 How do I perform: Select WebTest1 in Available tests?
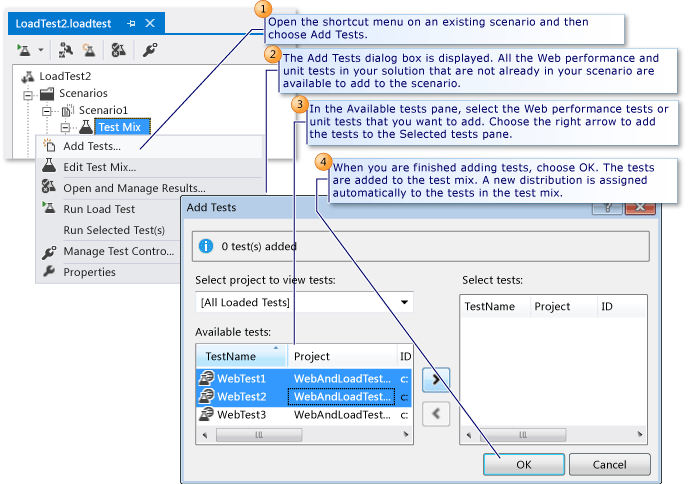tap(304, 379)
